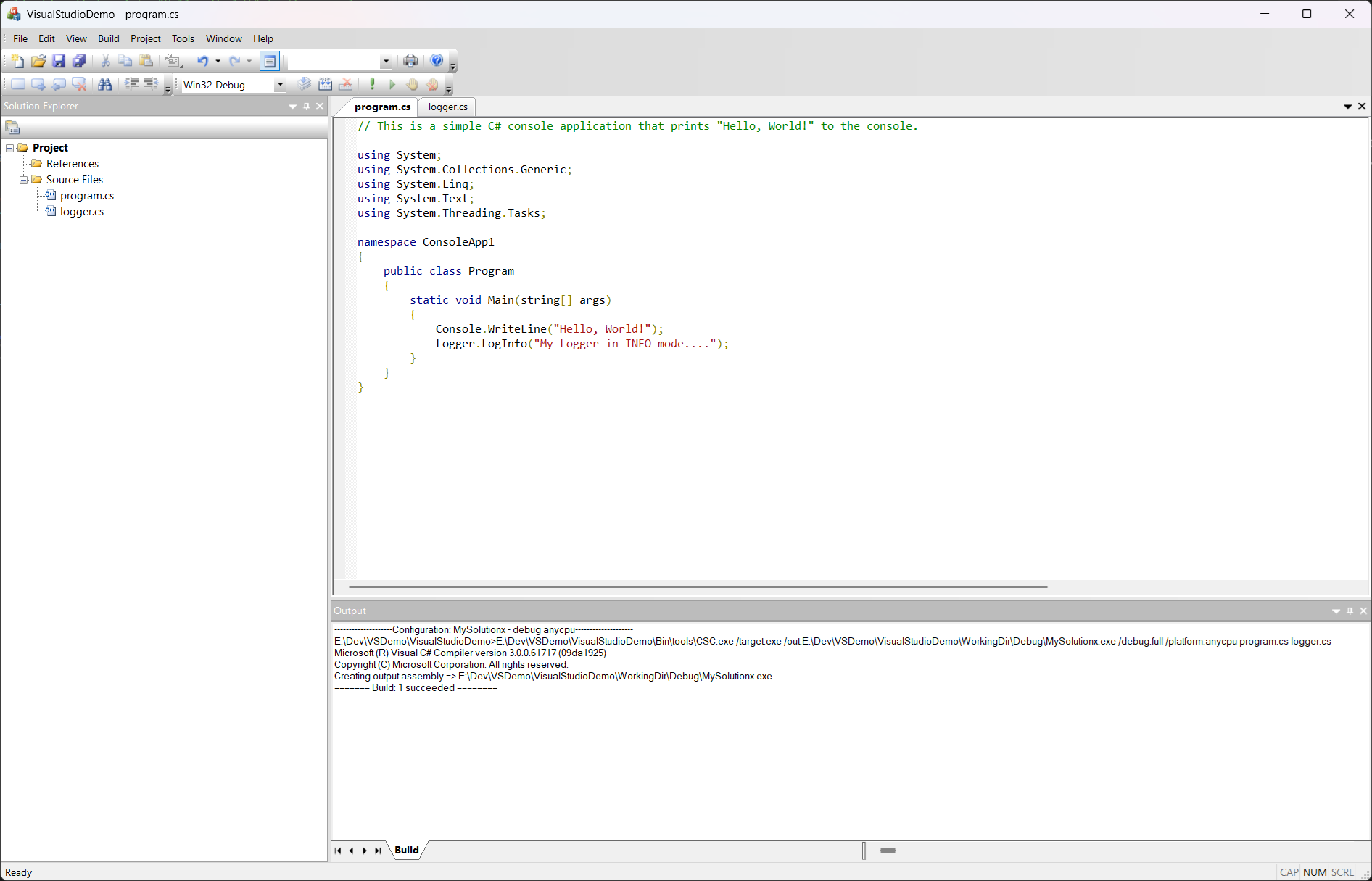Click the editor horizontal scrollbar
The image size is (1372, 881).
(x=698, y=587)
